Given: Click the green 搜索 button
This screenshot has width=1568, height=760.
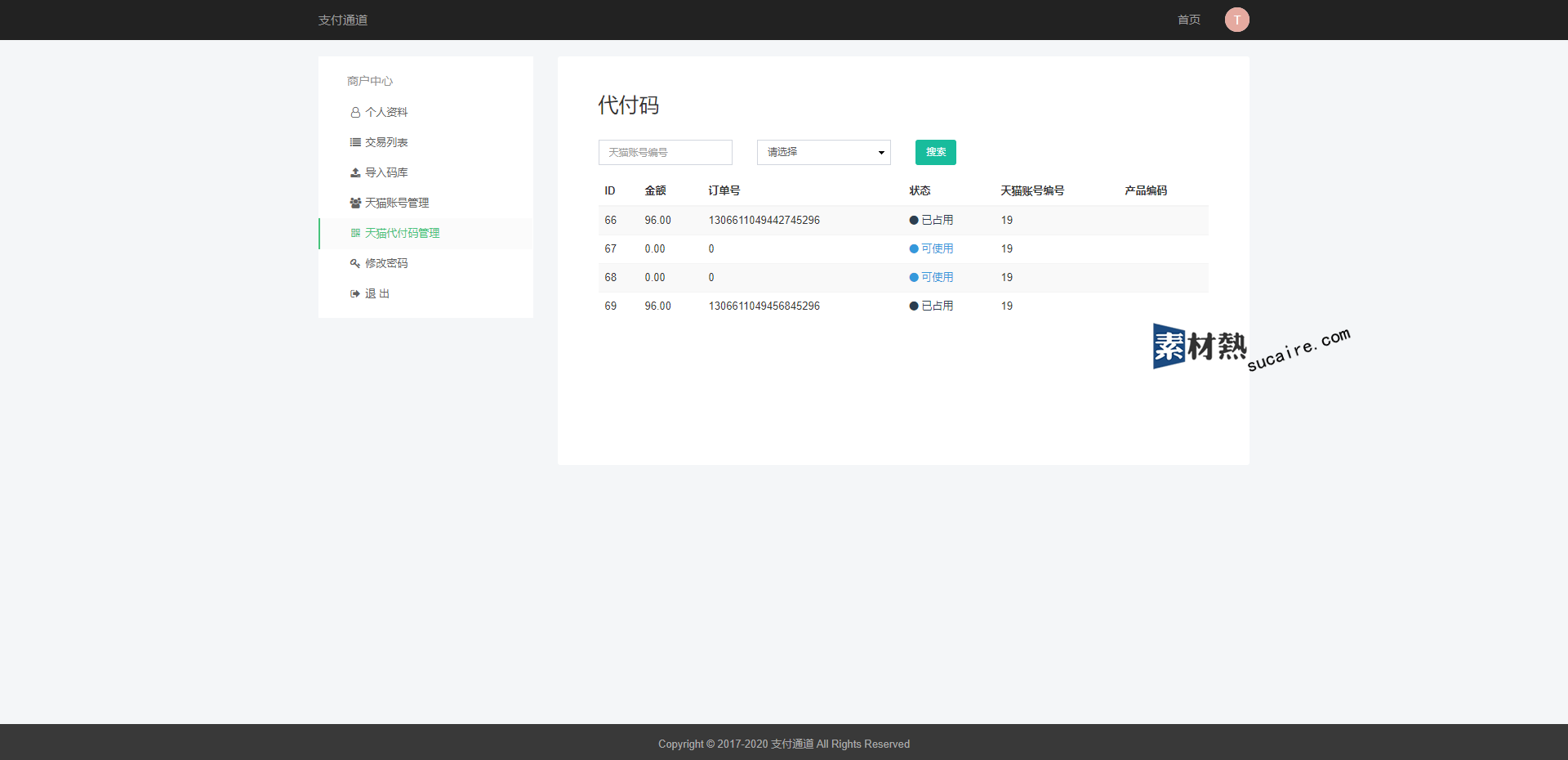Looking at the screenshot, I should pyautogui.click(x=935, y=152).
